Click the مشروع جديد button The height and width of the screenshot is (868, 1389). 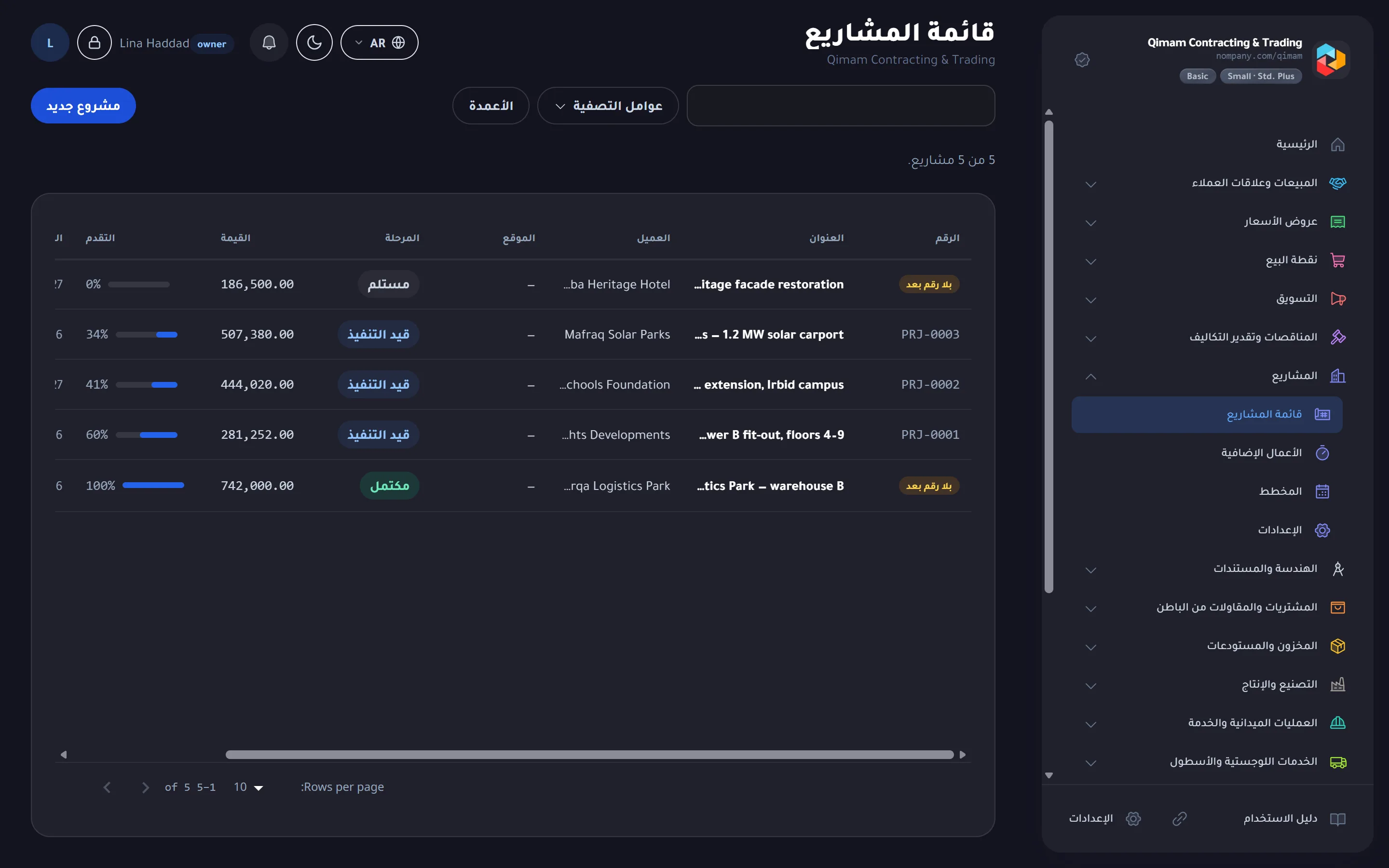click(x=83, y=106)
